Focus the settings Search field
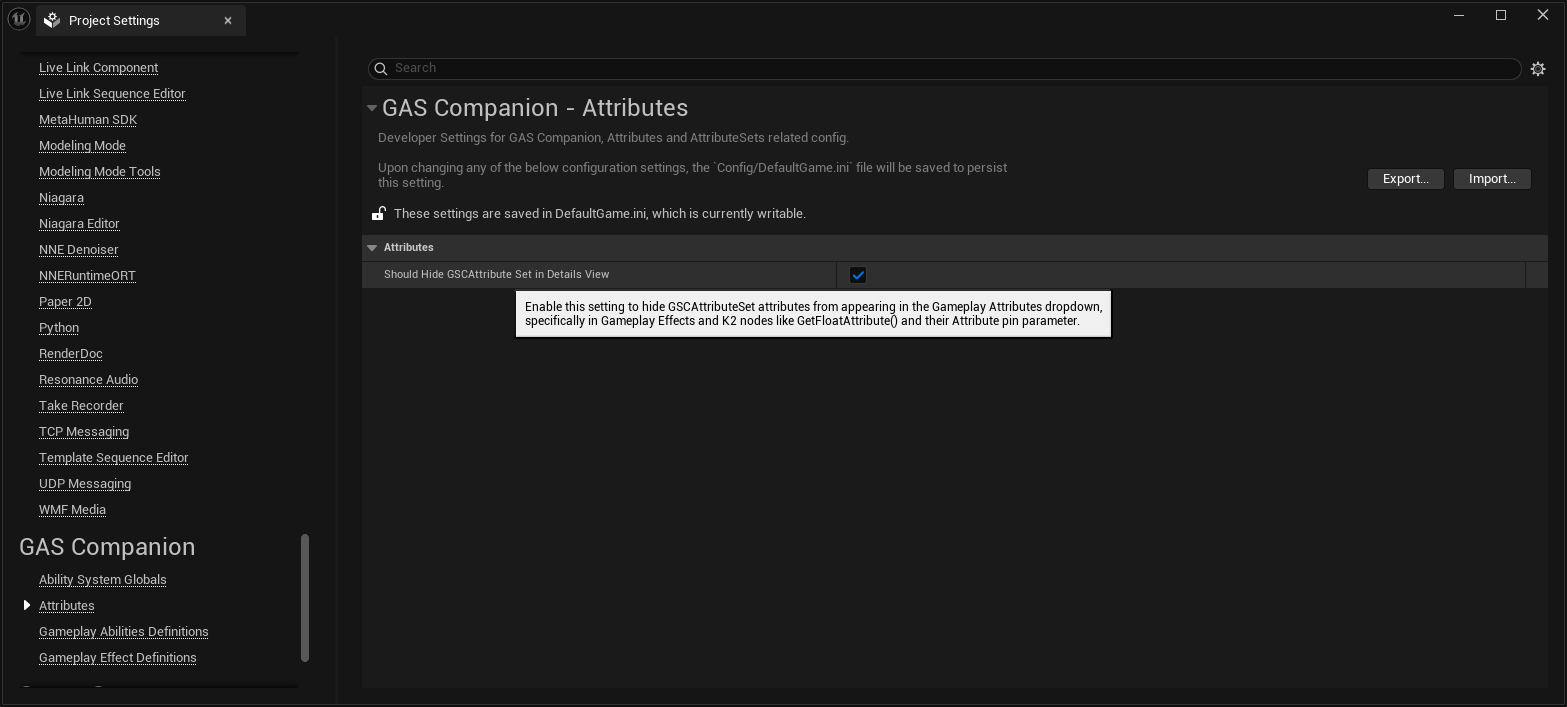 945,68
